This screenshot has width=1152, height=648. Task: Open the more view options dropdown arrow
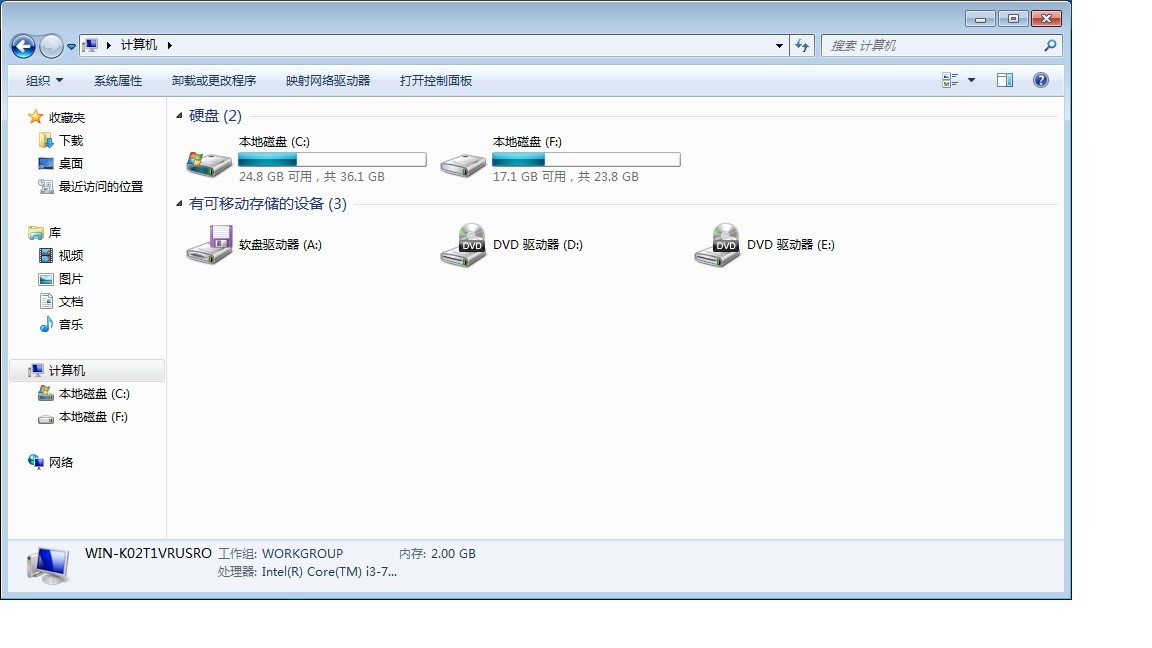point(971,80)
